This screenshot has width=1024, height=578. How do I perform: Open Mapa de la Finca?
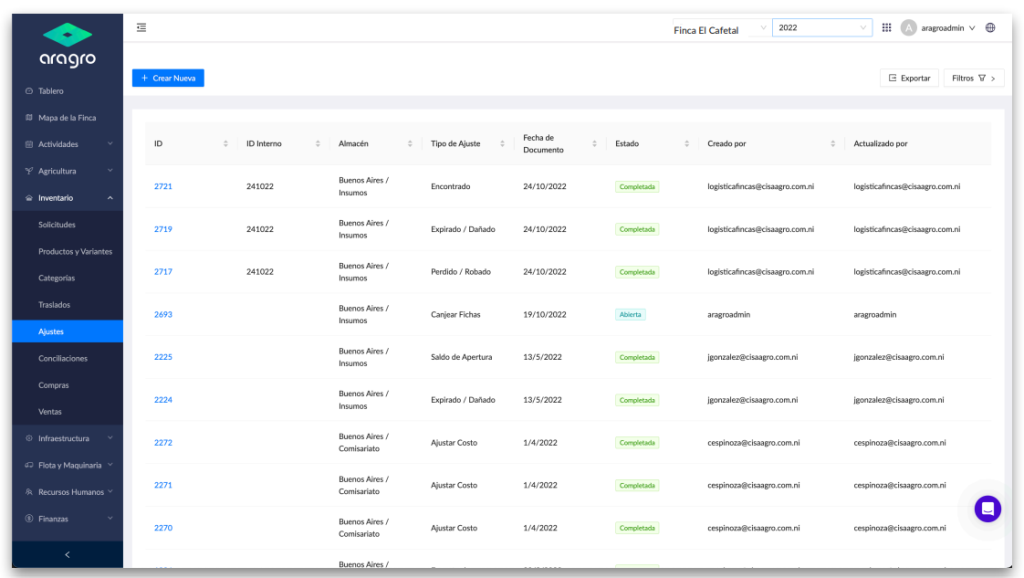[67, 118]
